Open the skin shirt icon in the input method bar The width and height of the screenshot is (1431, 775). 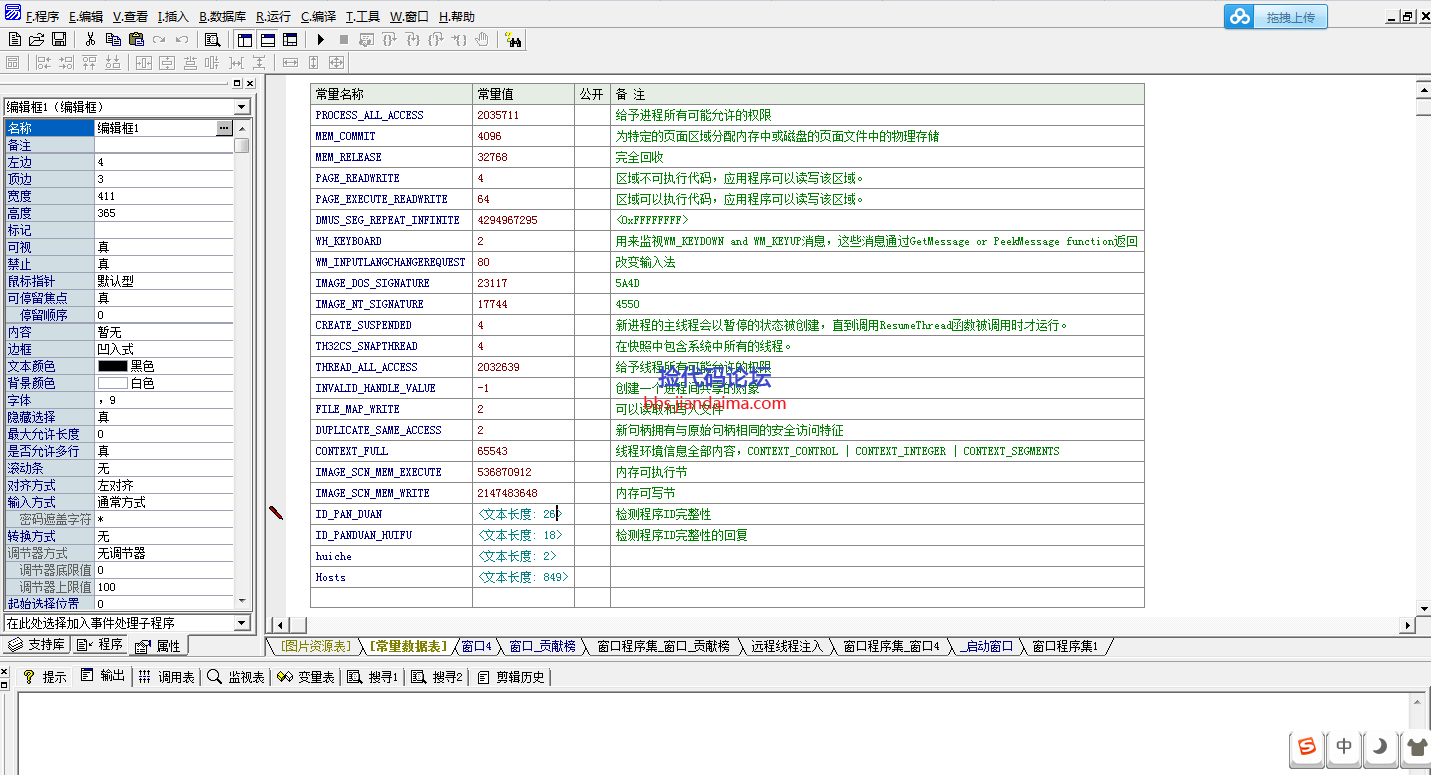[x=1416, y=746]
